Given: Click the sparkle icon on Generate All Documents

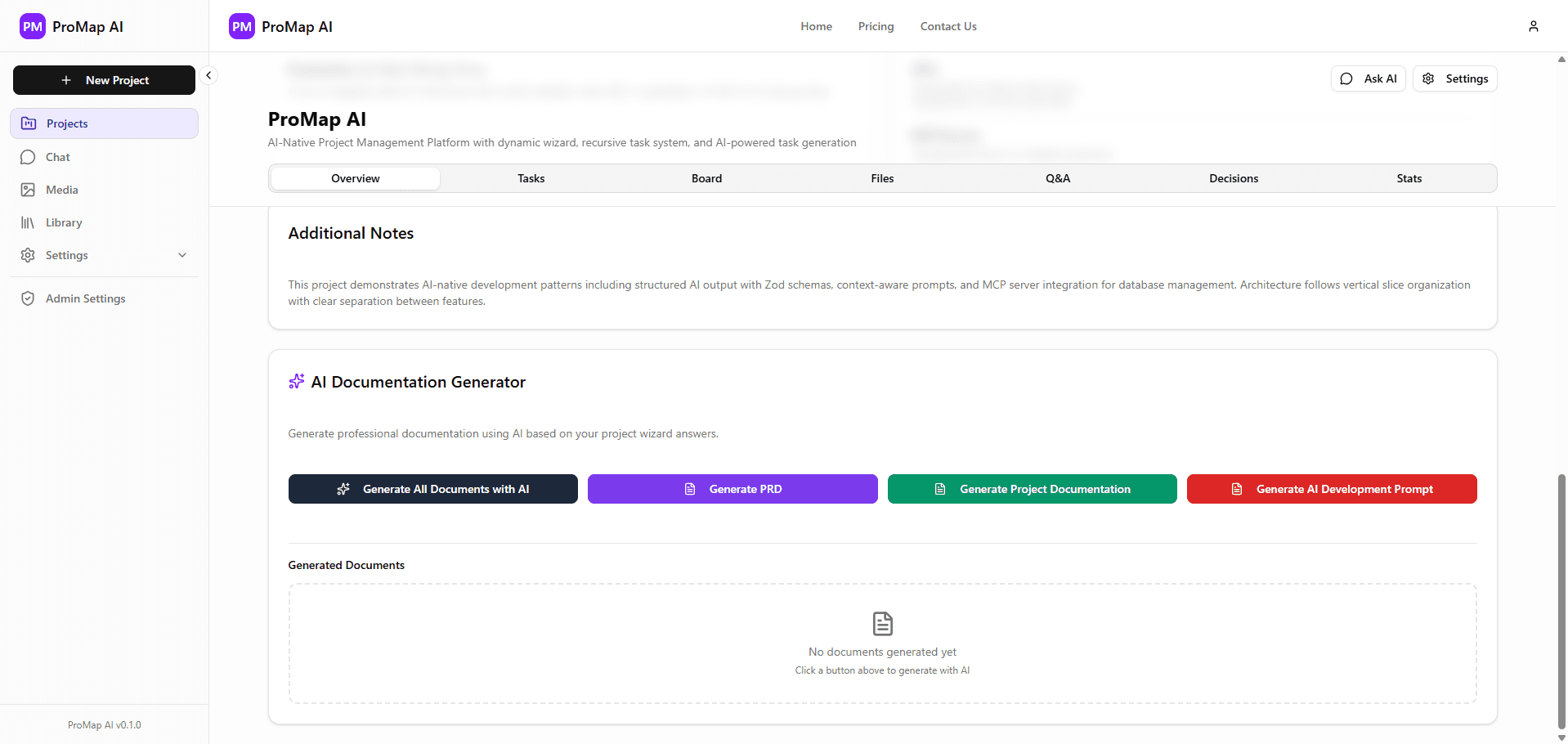Looking at the screenshot, I should (343, 489).
